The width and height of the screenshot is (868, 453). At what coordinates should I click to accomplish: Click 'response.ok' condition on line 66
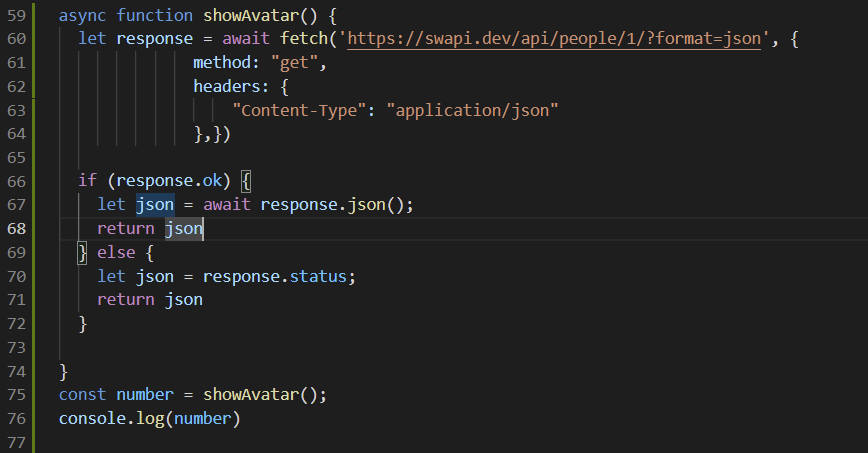pos(169,181)
